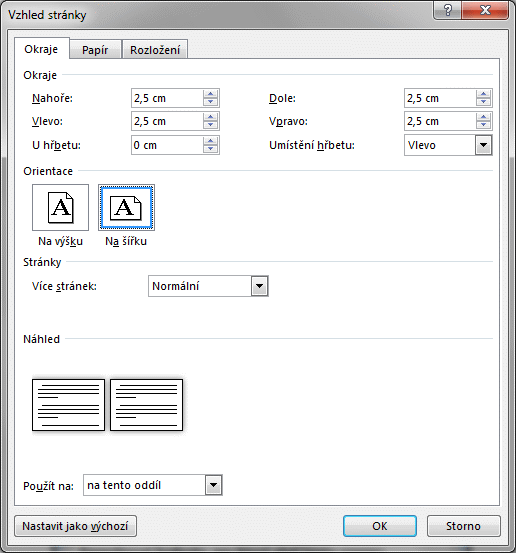Increase the Nahoře margin with up arrow
The width and height of the screenshot is (516, 553).
tap(211, 94)
